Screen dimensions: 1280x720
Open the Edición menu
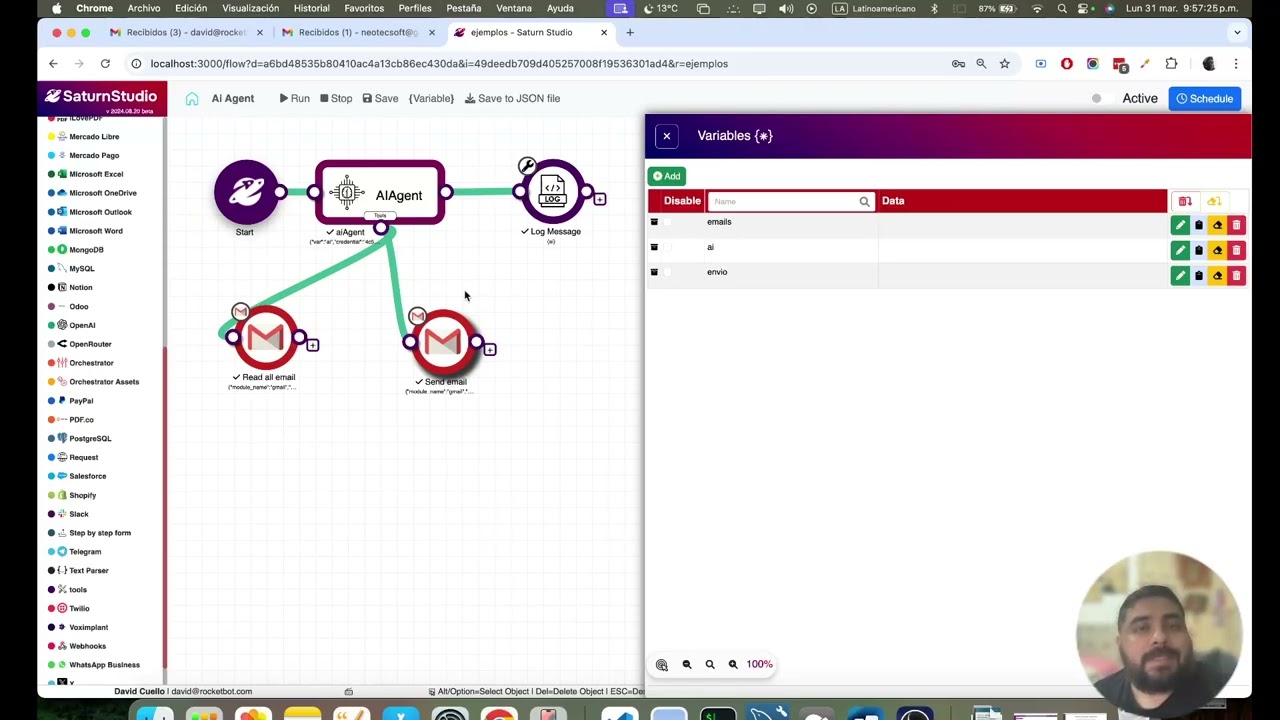click(x=191, y=8)
